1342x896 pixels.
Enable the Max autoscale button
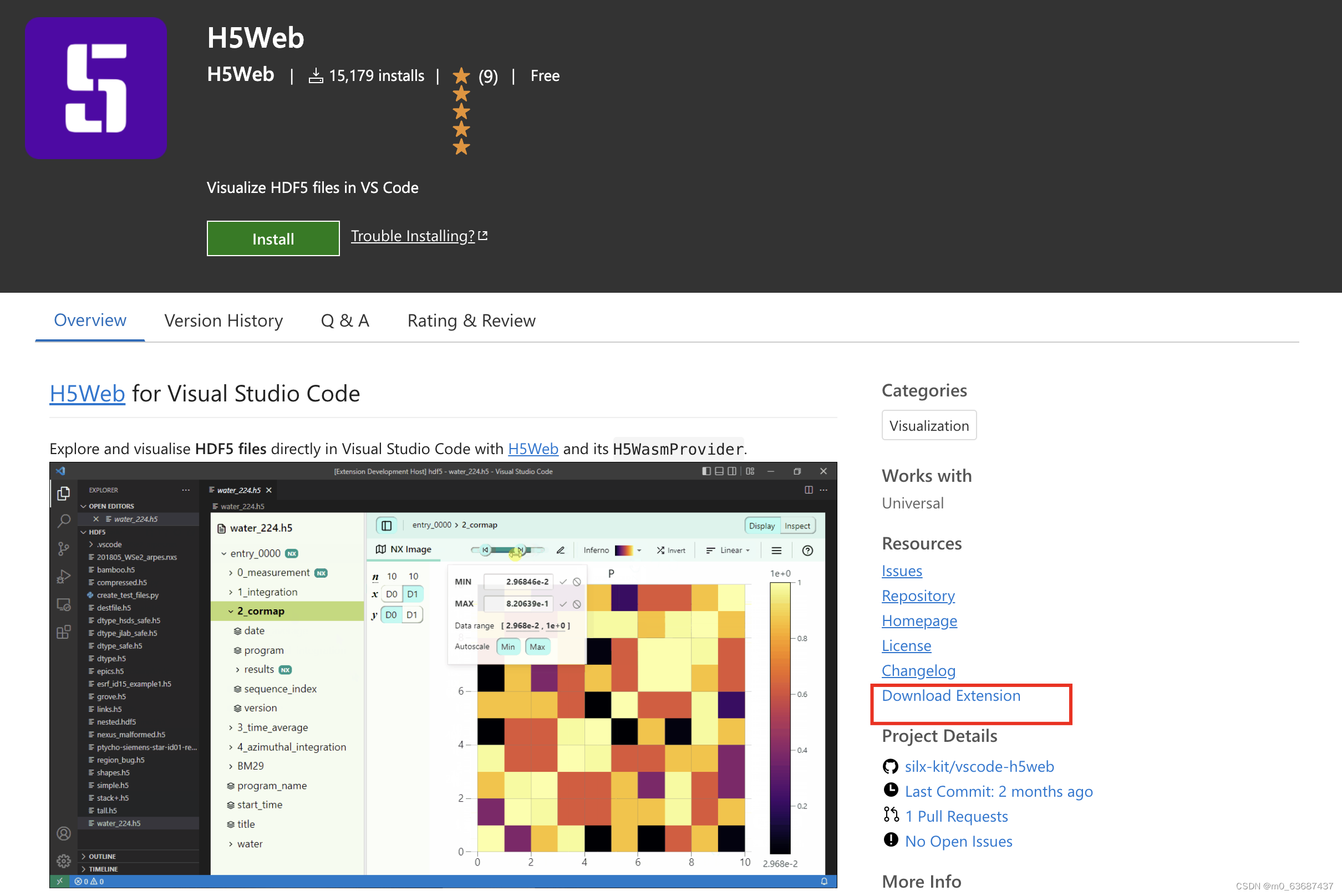pos(538,647)
